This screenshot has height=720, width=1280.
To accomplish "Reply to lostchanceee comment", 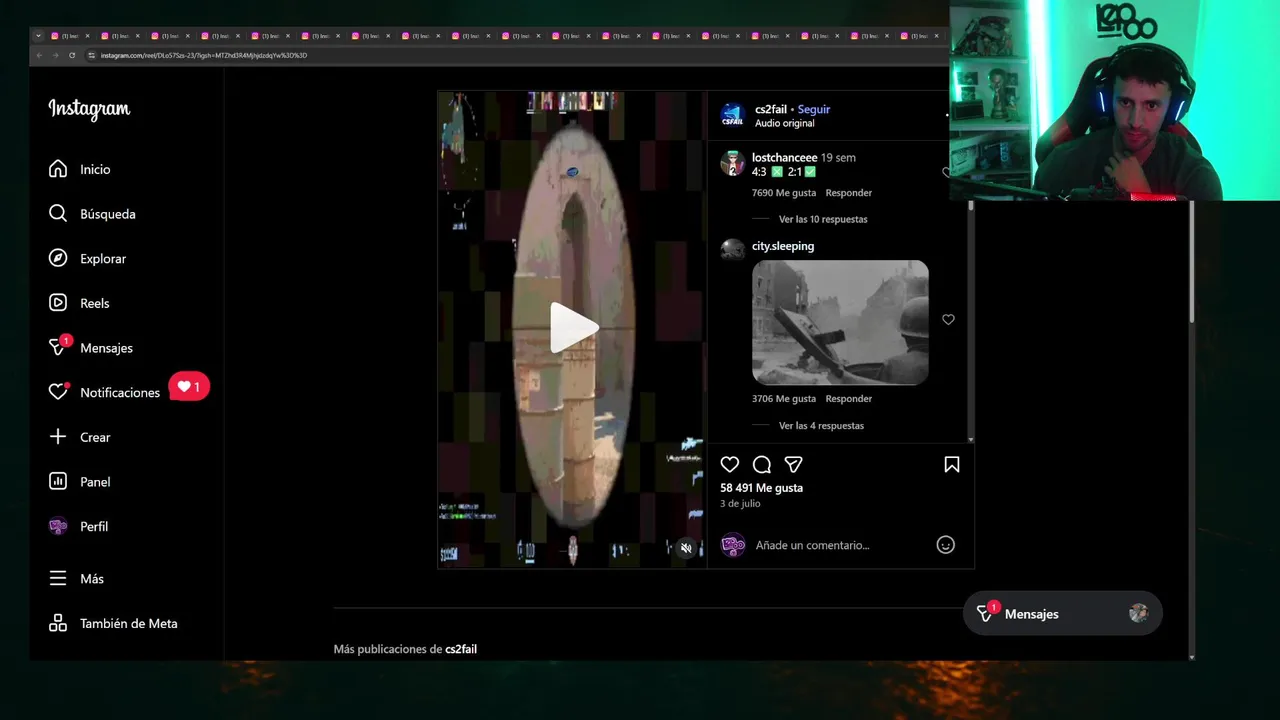I will 849,192.
